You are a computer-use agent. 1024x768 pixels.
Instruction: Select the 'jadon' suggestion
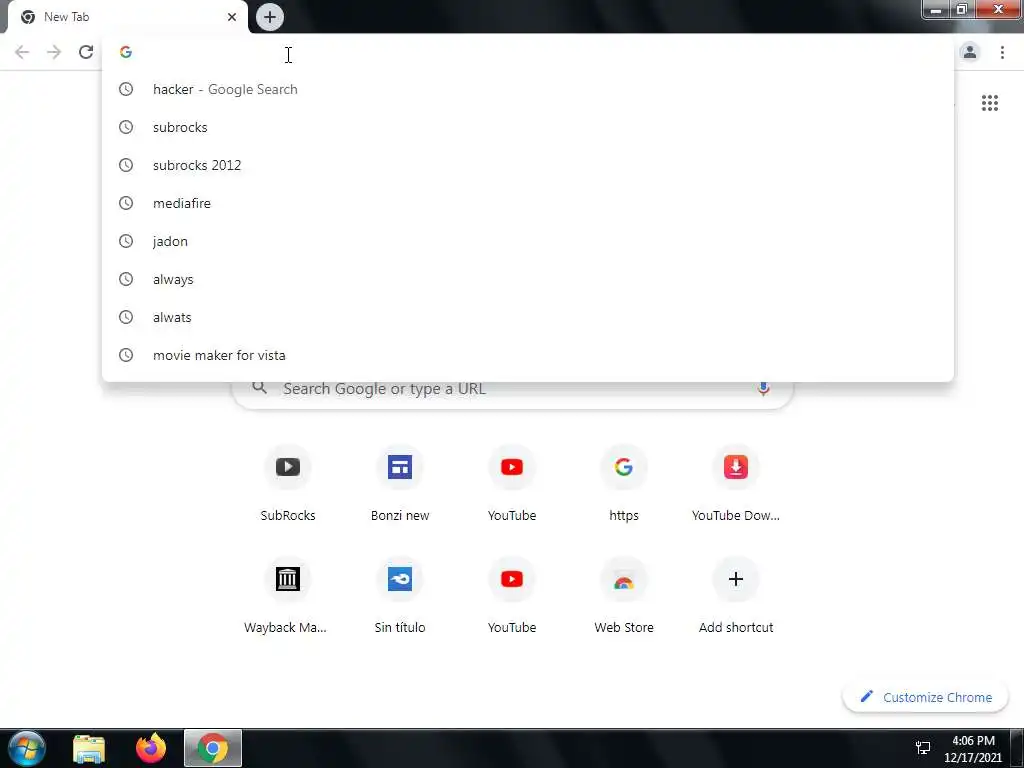(x=528, y=241)
